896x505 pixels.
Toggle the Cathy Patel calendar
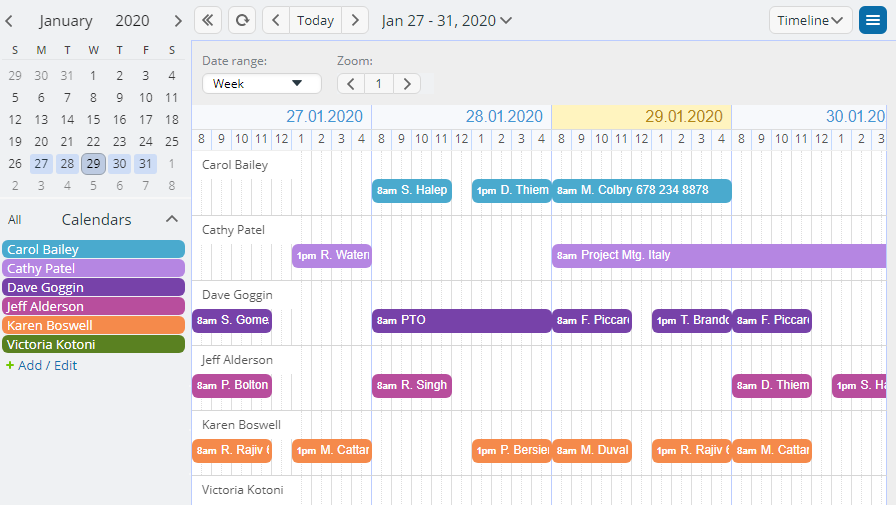click(x=94, y=268)
